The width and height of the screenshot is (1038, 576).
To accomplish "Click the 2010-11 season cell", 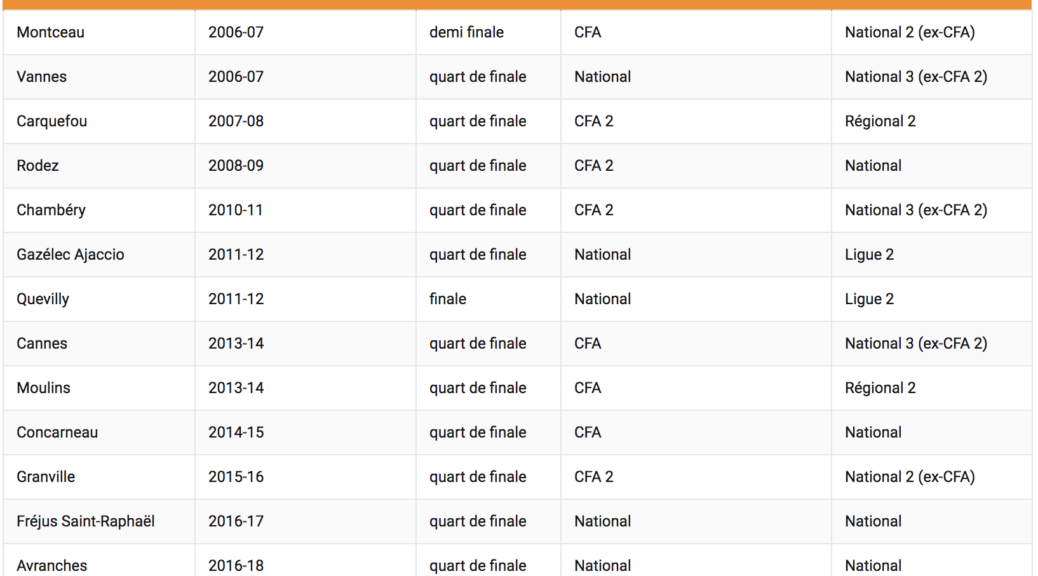I will point(236,211).
